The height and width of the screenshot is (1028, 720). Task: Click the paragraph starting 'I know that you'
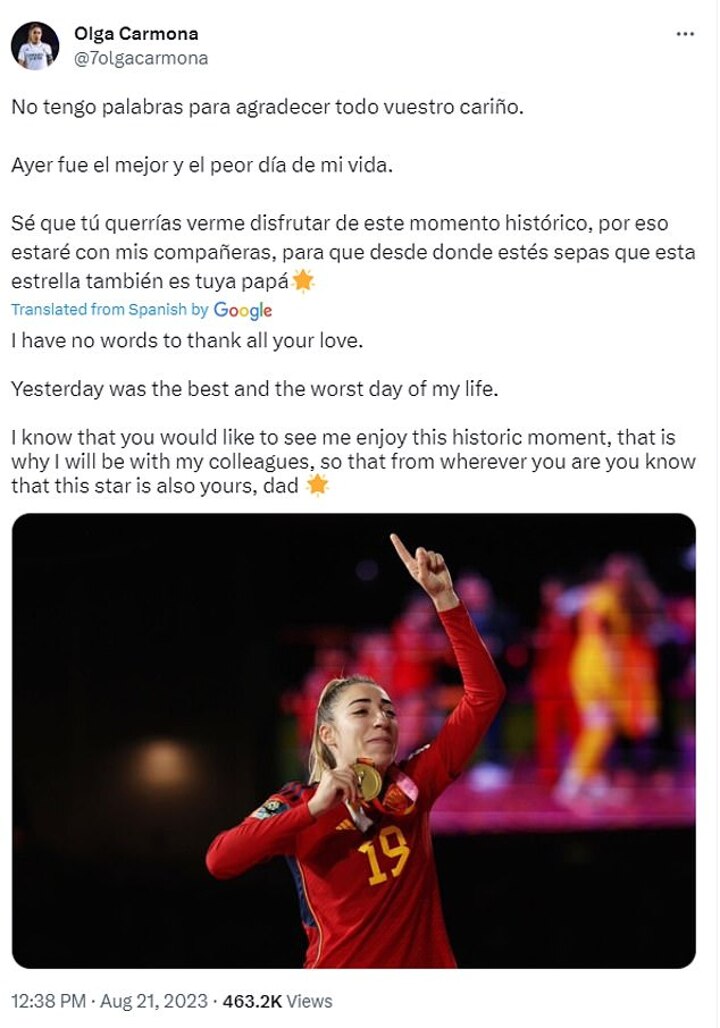pos(353,462)
